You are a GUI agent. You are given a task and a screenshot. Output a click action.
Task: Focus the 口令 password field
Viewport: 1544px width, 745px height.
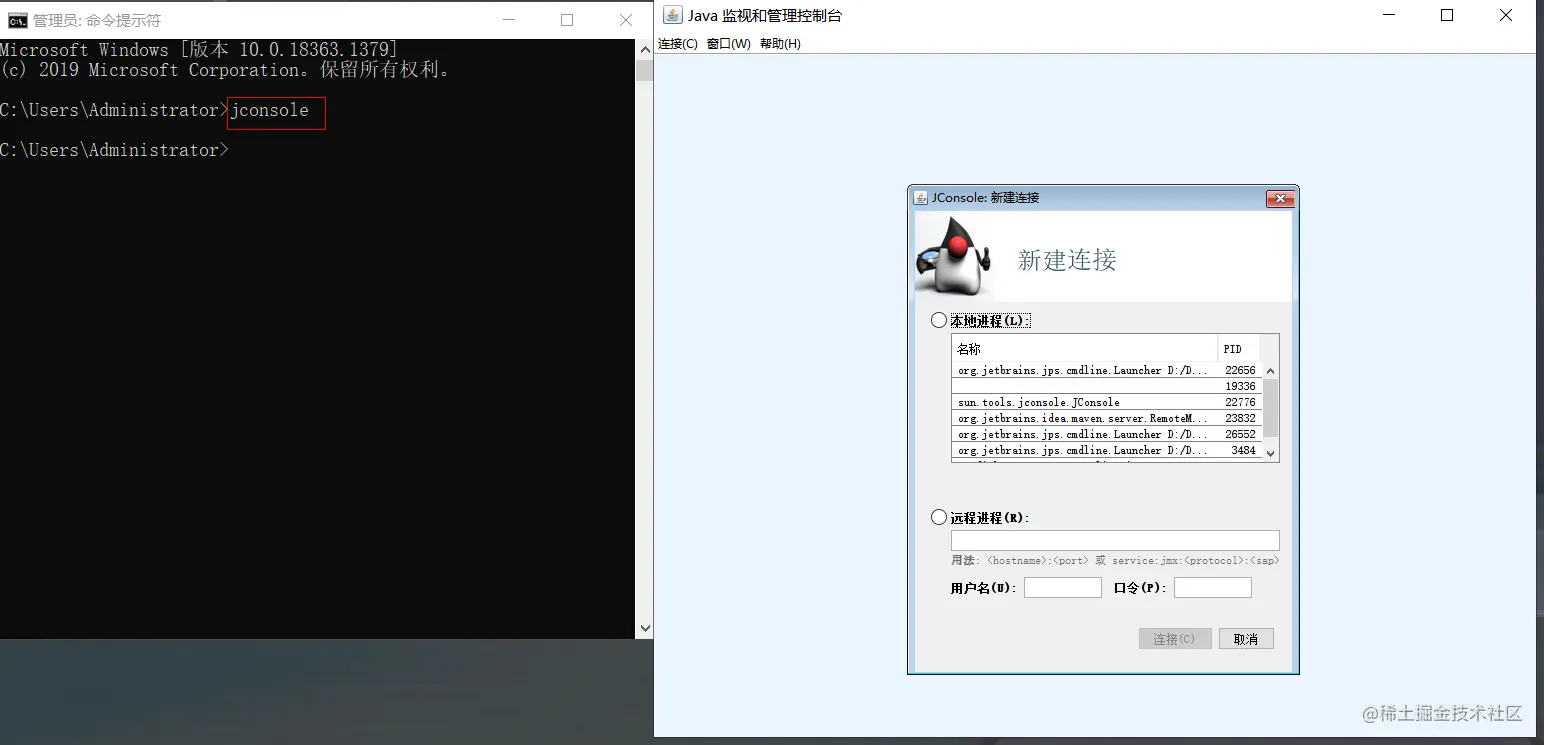tap(1213, 587)
